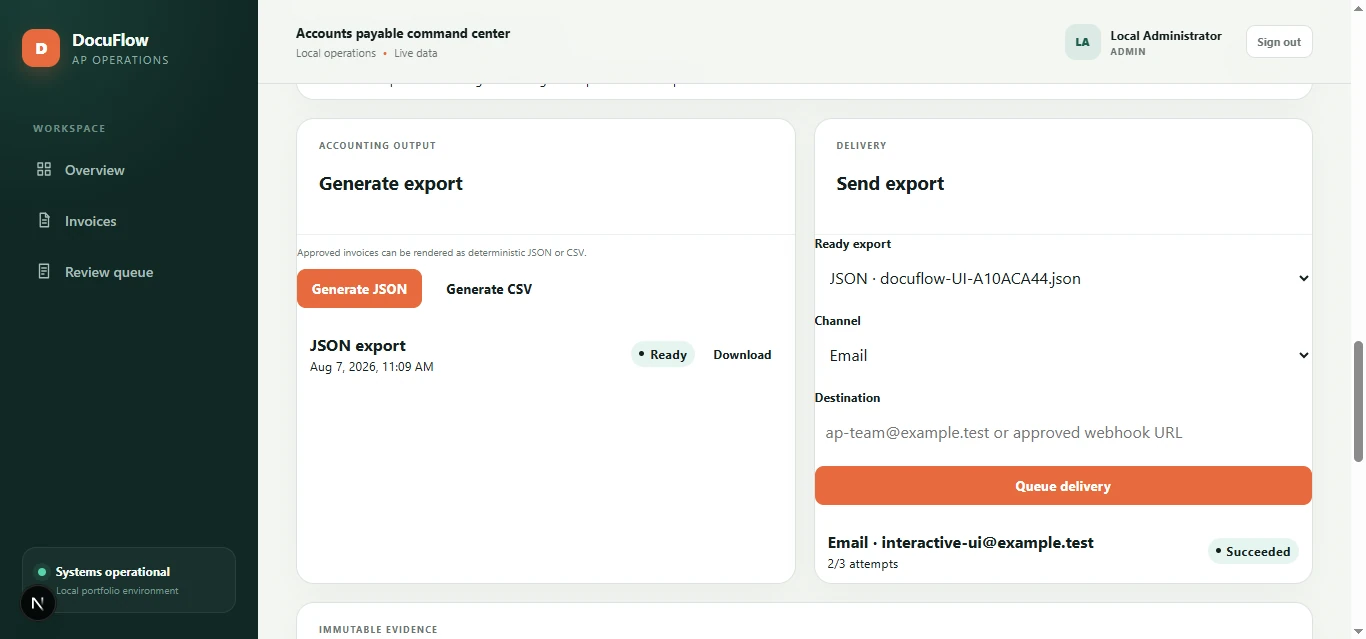Focus the Destination input field
1366x639 pixels.
tap(1063, 433)
